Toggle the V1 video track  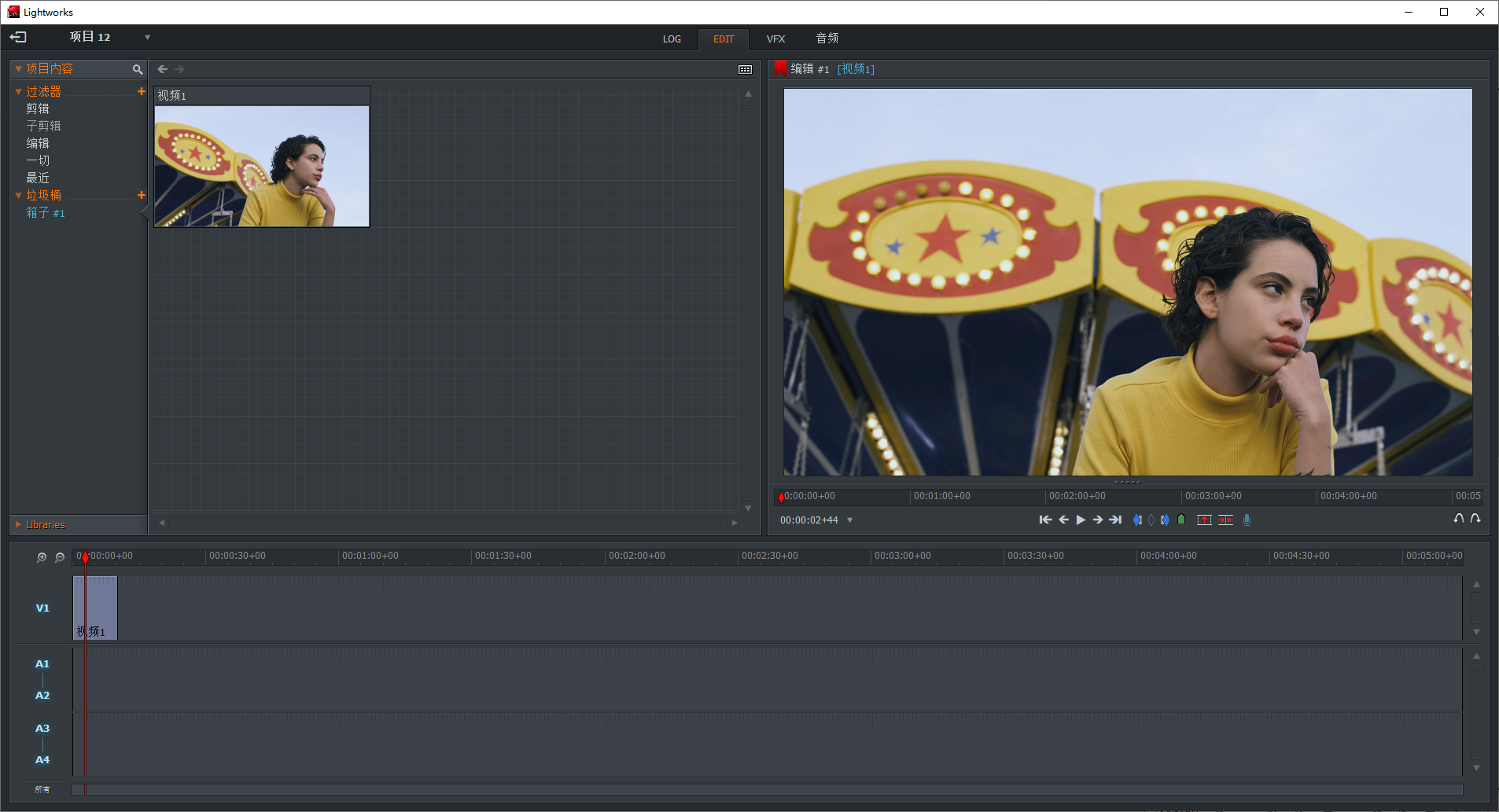42,608
